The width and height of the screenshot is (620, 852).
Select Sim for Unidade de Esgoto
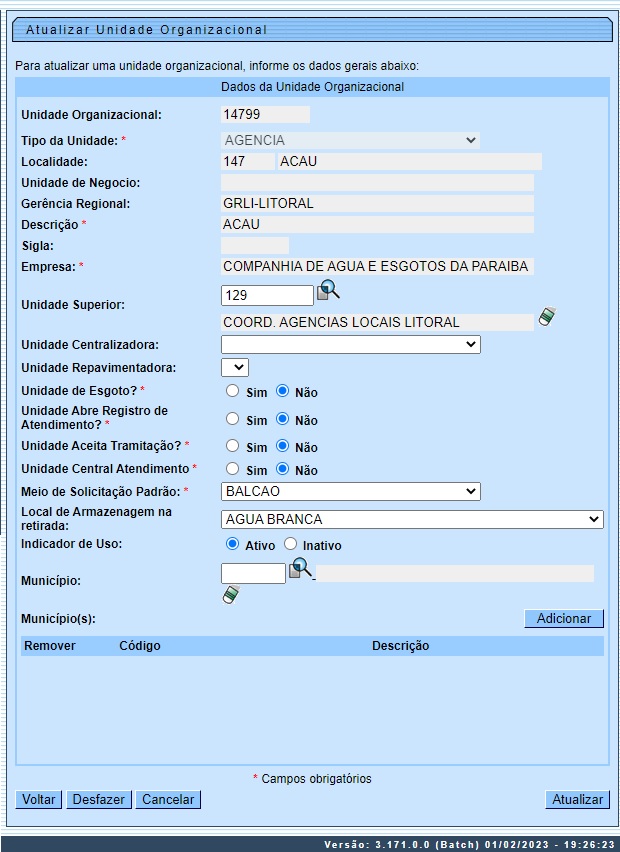(233, 391)
